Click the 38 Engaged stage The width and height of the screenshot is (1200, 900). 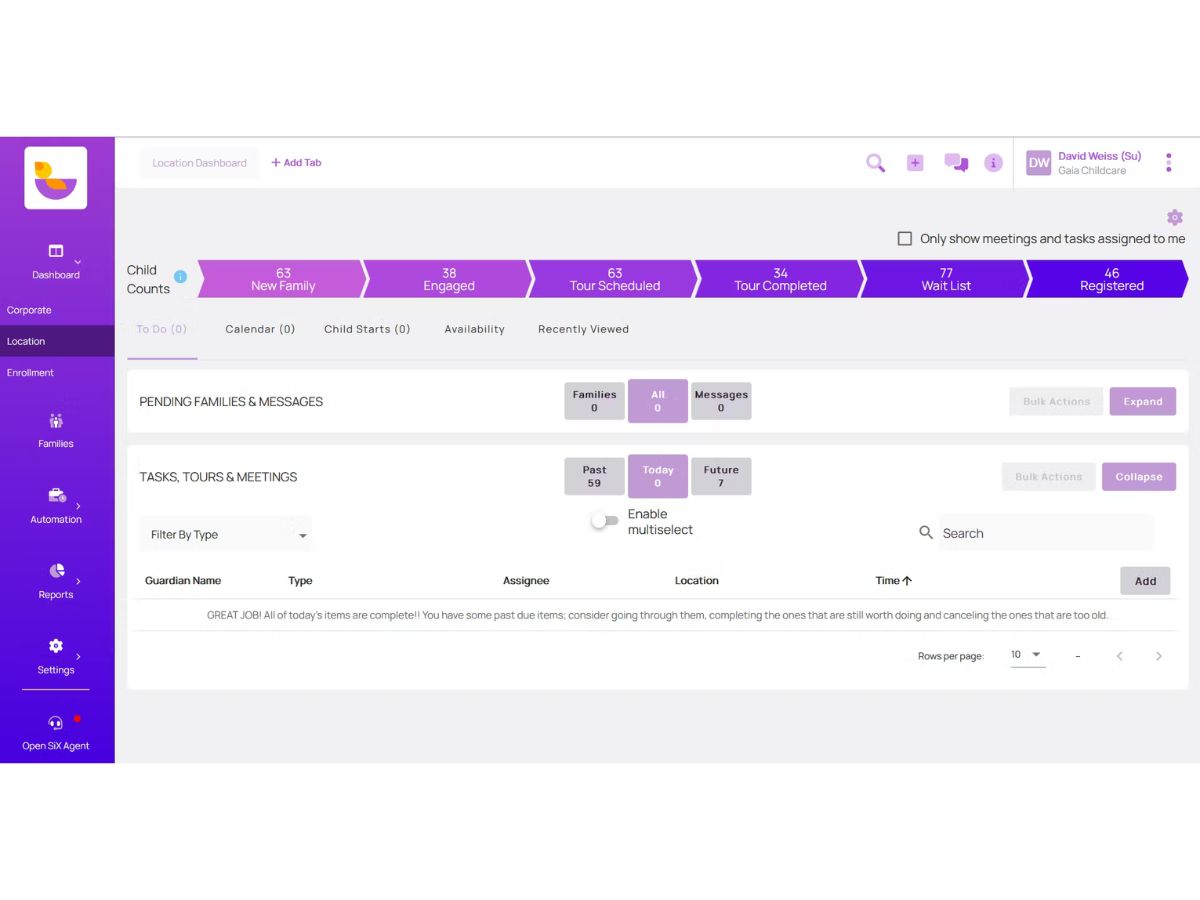[449, 279]
